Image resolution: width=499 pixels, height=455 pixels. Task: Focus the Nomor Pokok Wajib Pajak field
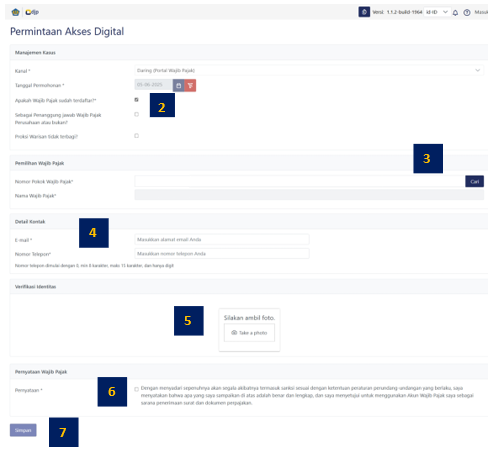click(x=300, y=181)
